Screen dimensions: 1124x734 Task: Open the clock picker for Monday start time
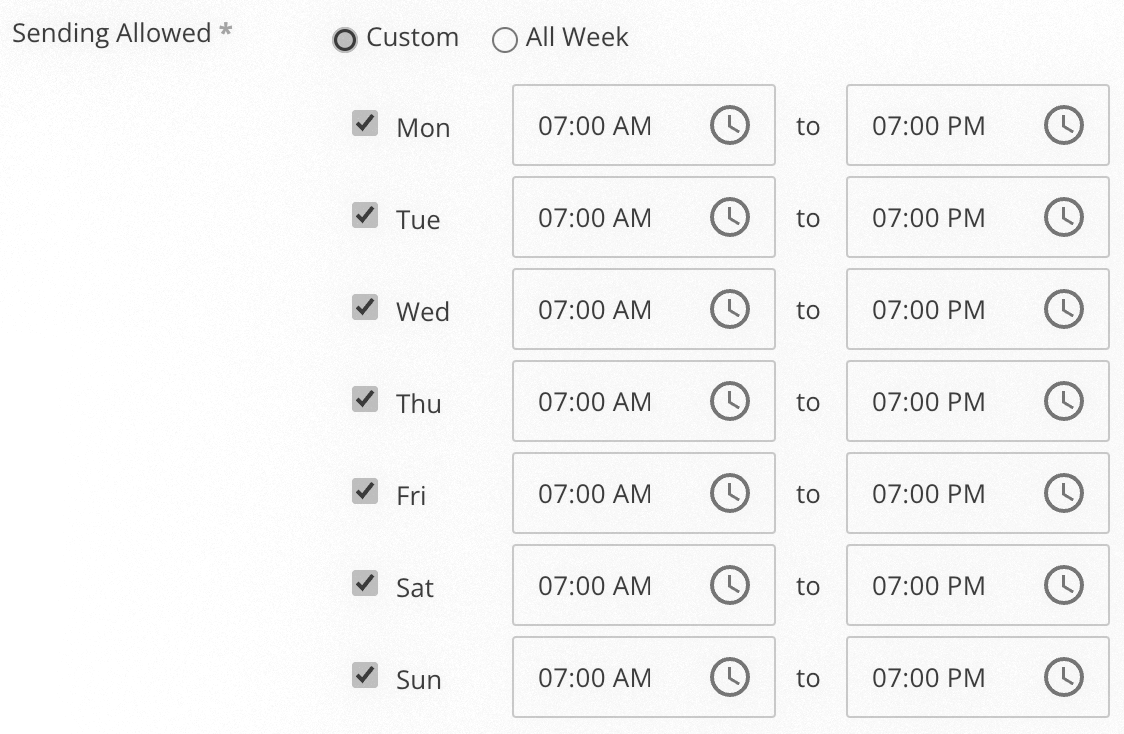pyautogui.click(x=731, y=125)
